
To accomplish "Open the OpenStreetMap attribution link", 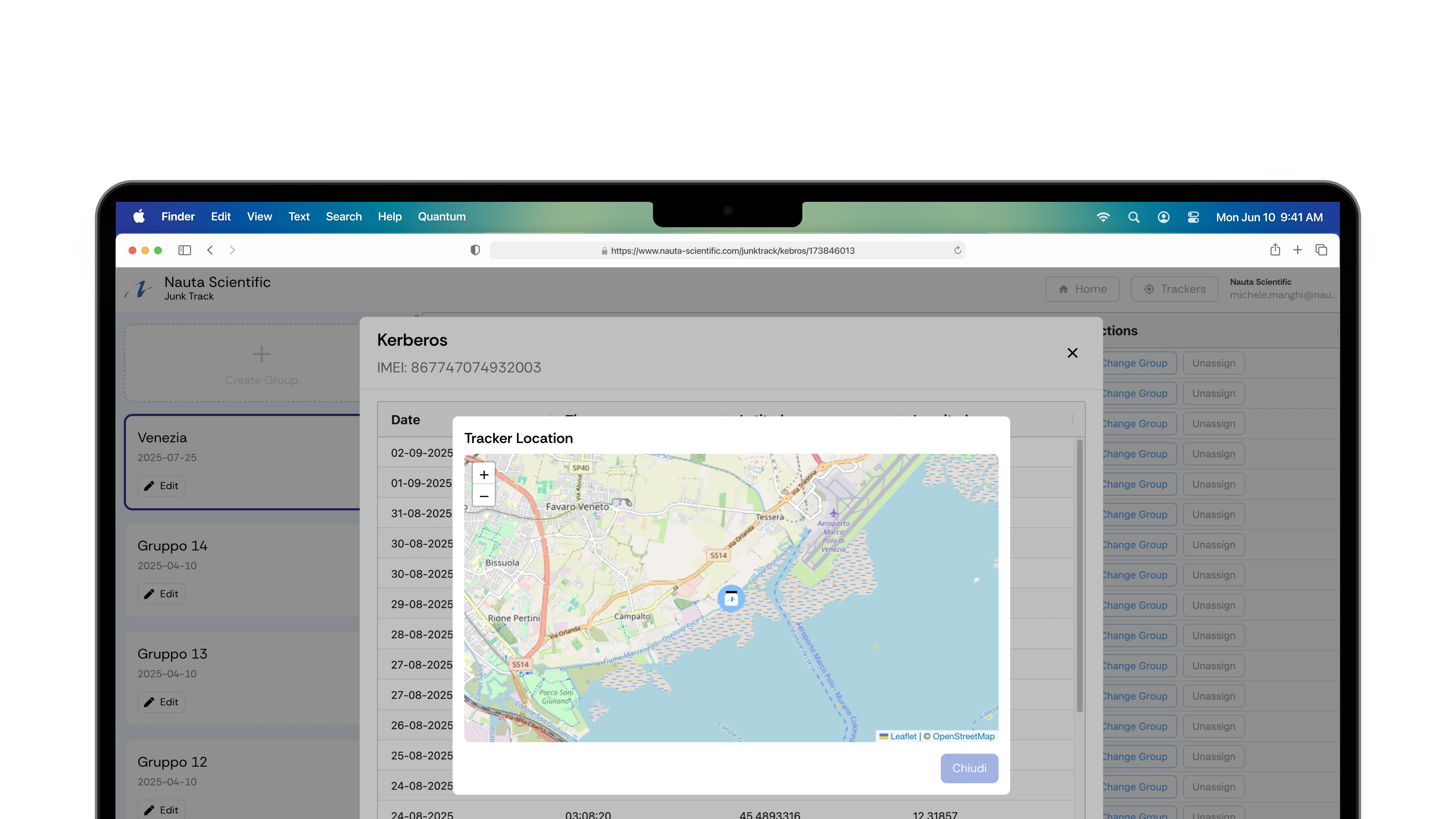I will point(963,736).
